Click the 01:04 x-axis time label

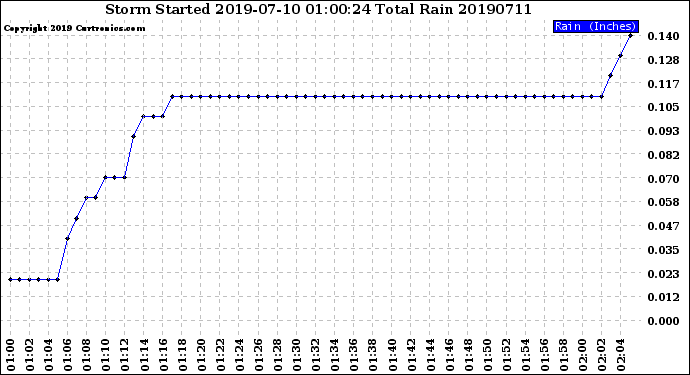click(48, 355)
